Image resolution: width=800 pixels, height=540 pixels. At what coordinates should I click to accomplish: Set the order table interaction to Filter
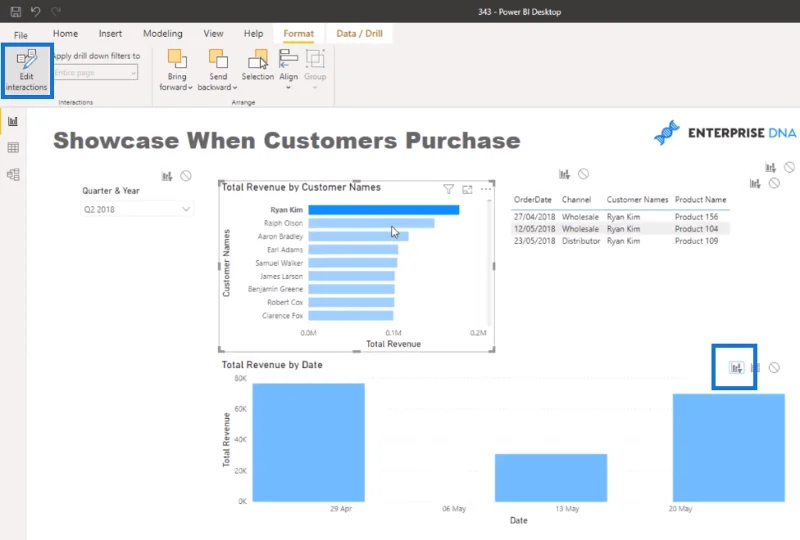564,174
